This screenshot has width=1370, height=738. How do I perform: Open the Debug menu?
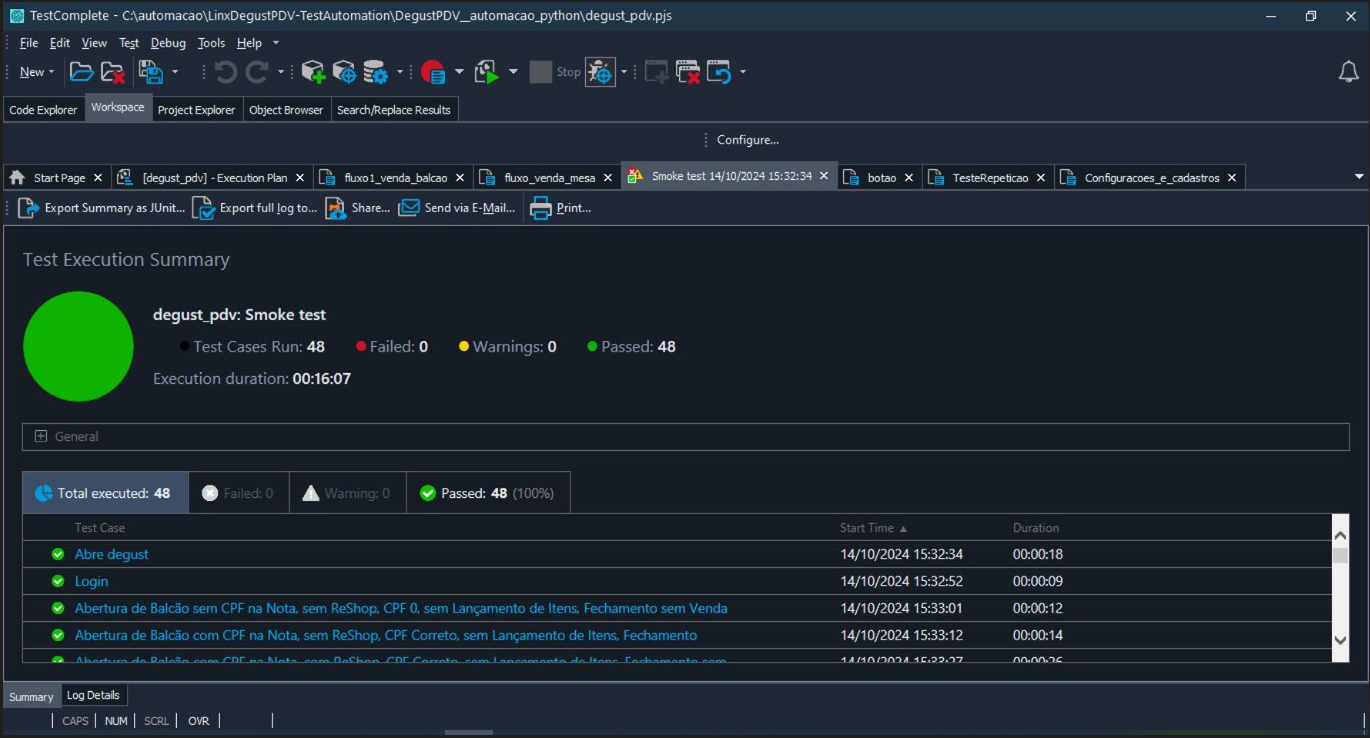tap(168, 43)
